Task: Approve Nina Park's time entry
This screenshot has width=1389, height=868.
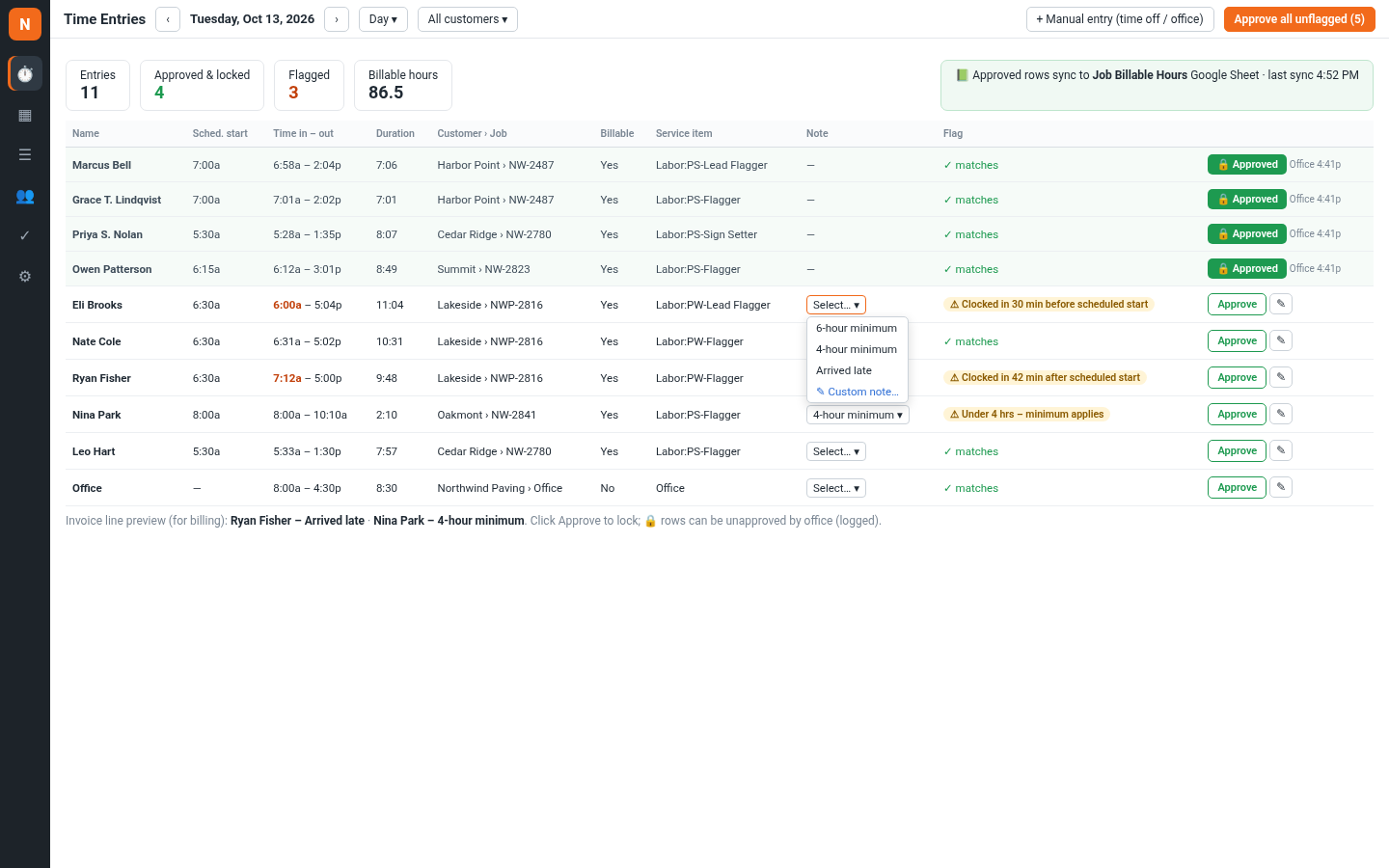Action: click(x=1237, y=414)
